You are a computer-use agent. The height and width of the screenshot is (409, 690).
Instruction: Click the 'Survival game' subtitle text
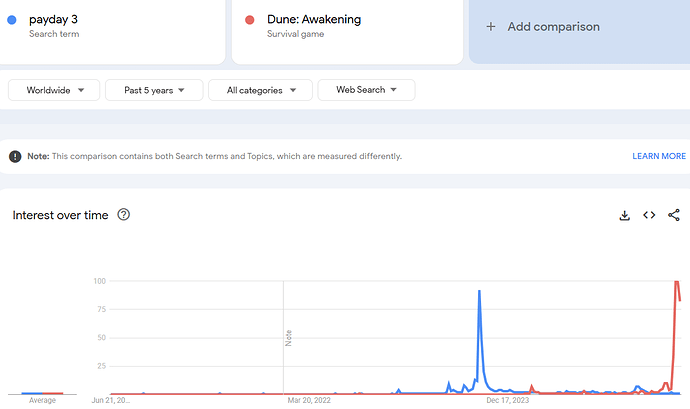(x=295, y=34)
